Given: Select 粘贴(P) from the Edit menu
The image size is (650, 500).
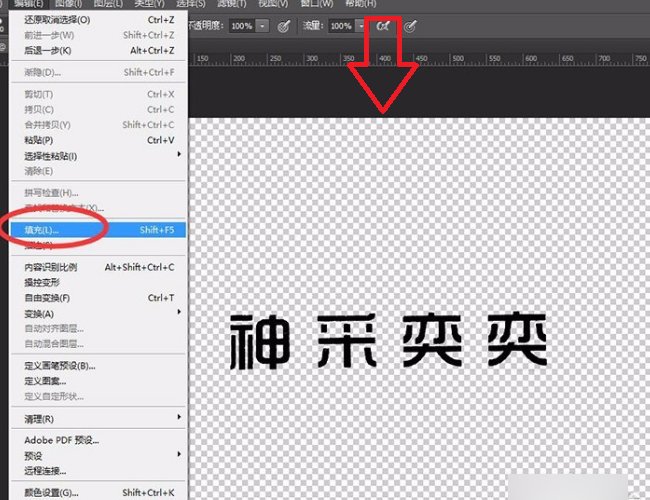Looking at the screenshot, I should 99,140.
